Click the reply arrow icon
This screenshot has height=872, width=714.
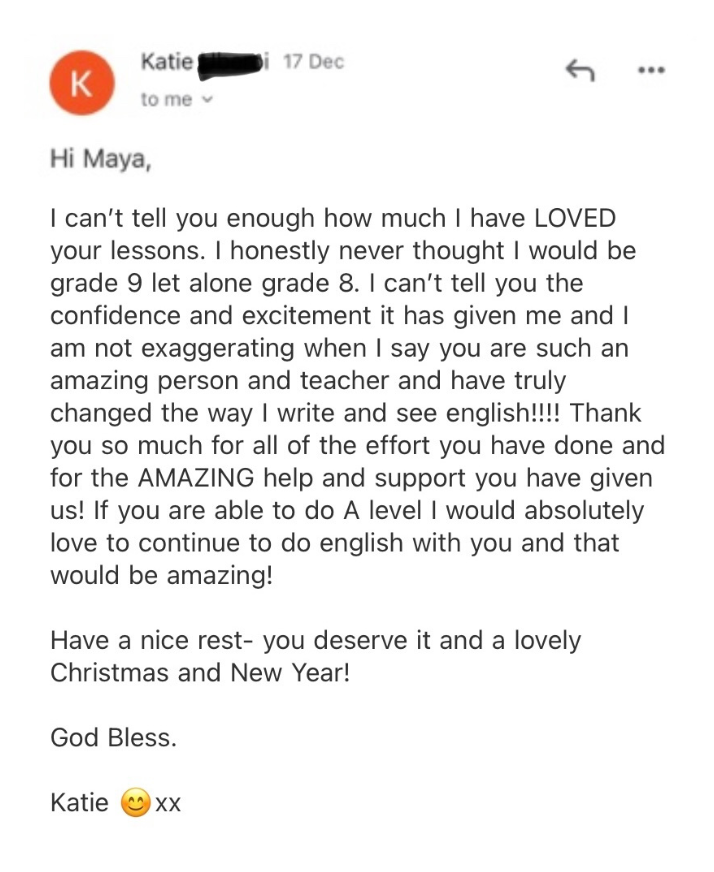pyautogui.click(x=580, y=71)
